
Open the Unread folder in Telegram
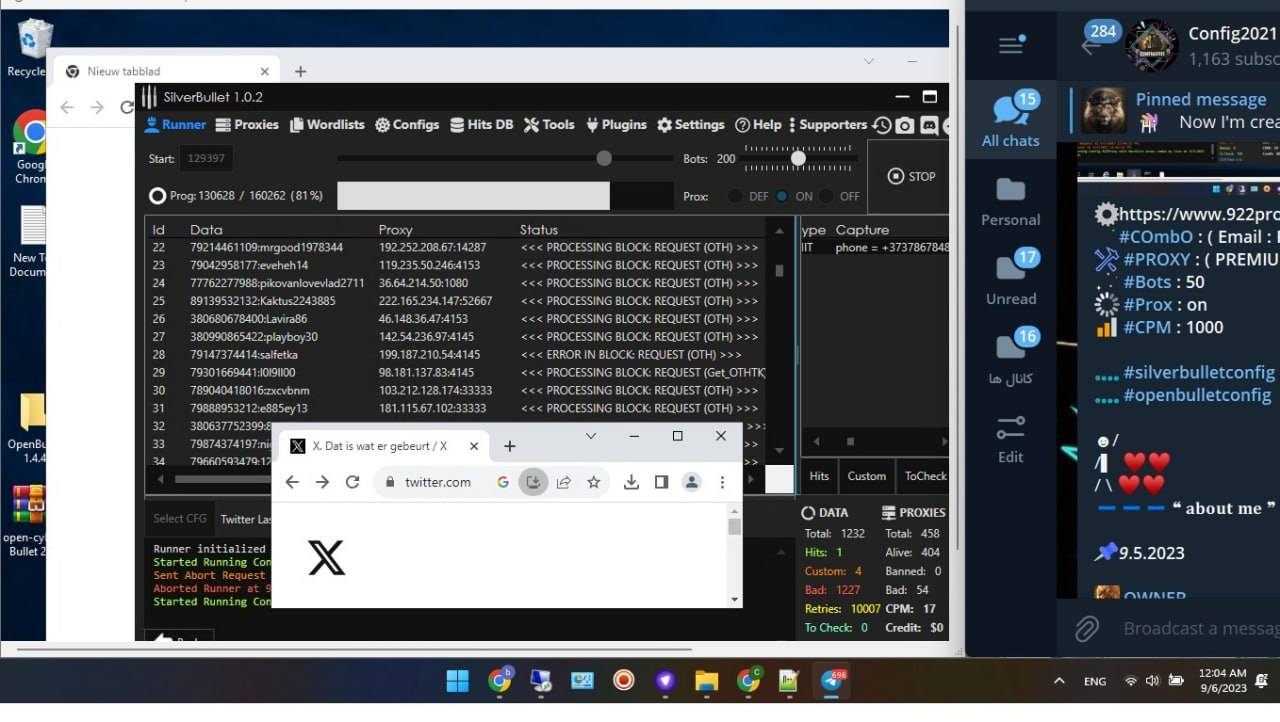(1011, 279)
